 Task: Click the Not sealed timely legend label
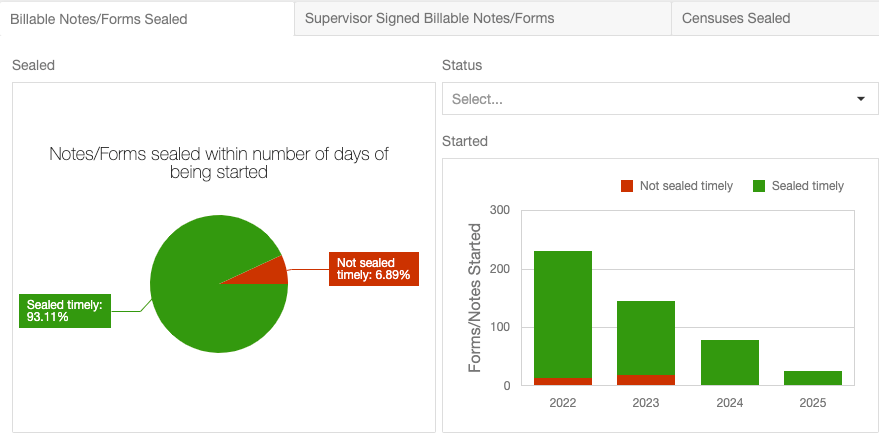(686, 186)
